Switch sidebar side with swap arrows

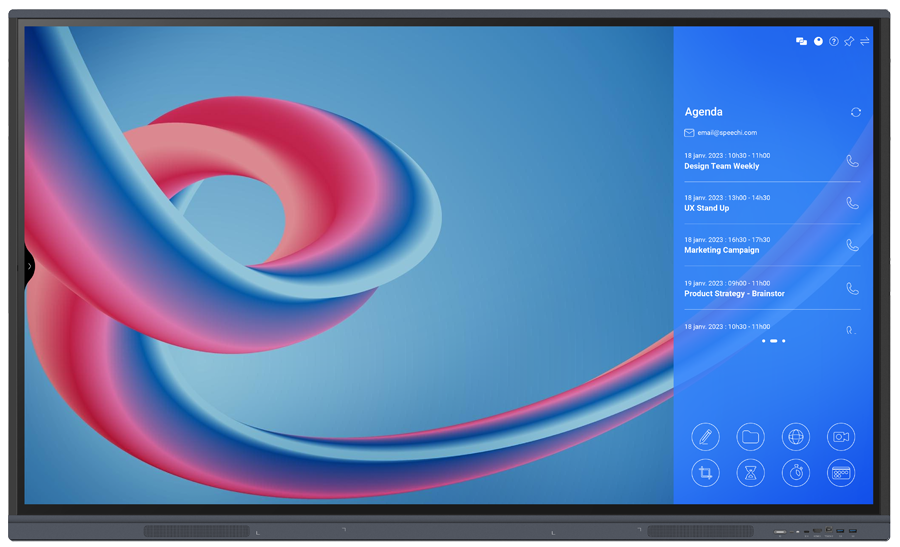[x=865, y=42]
